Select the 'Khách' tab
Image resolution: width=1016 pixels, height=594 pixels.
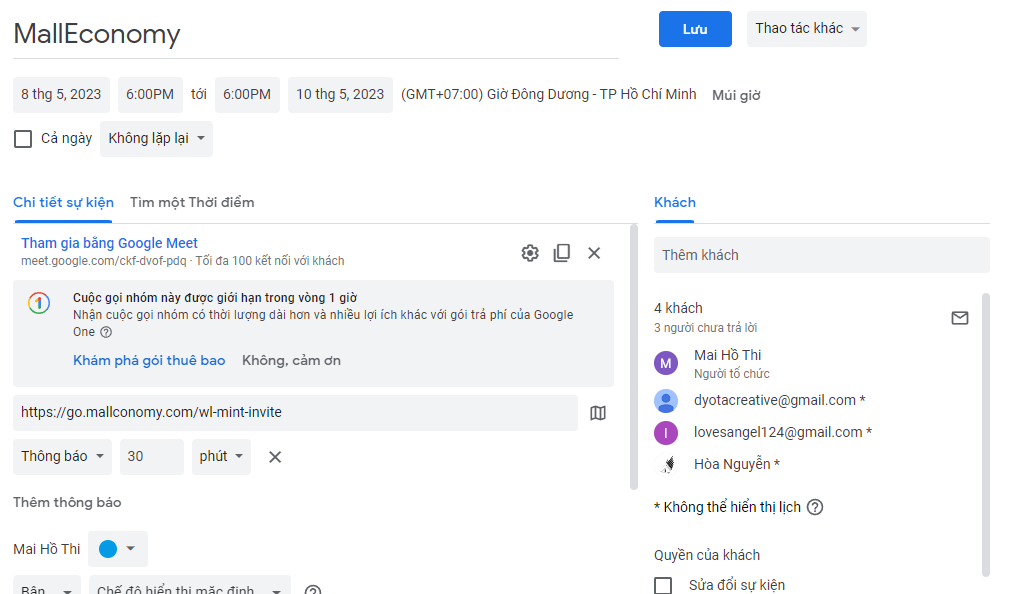pyautogui.click(x=675, y=203)
